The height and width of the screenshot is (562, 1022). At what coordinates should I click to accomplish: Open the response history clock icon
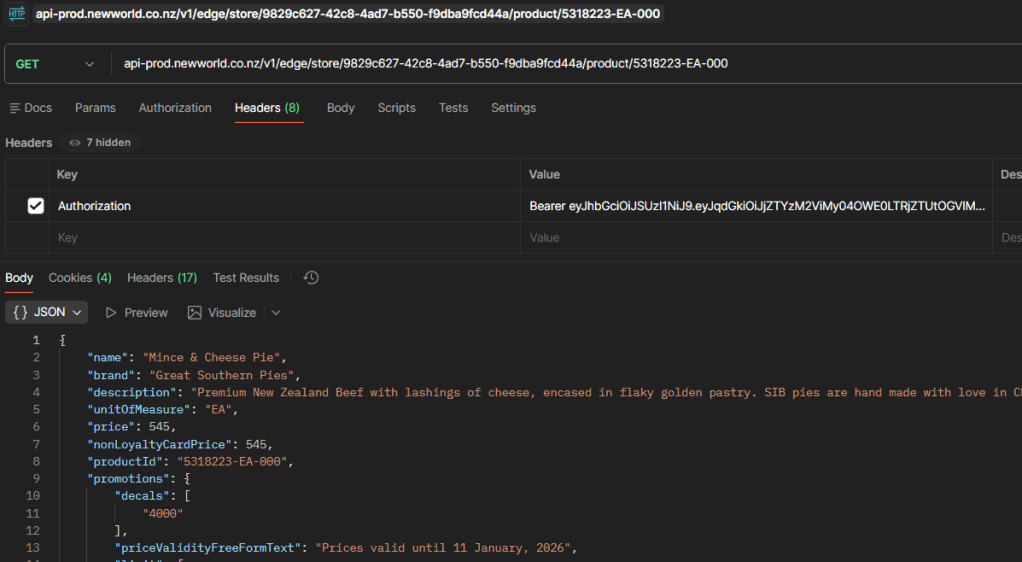[x=311, y=278]
